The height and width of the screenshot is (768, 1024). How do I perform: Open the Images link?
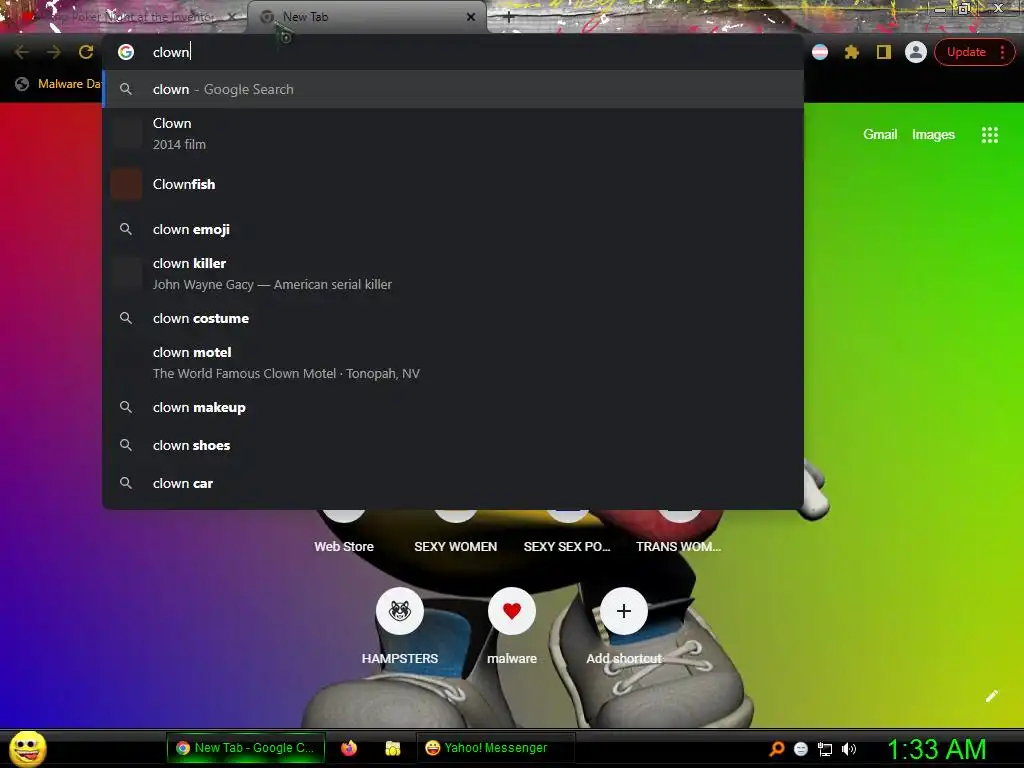click(x=933, y=135)
